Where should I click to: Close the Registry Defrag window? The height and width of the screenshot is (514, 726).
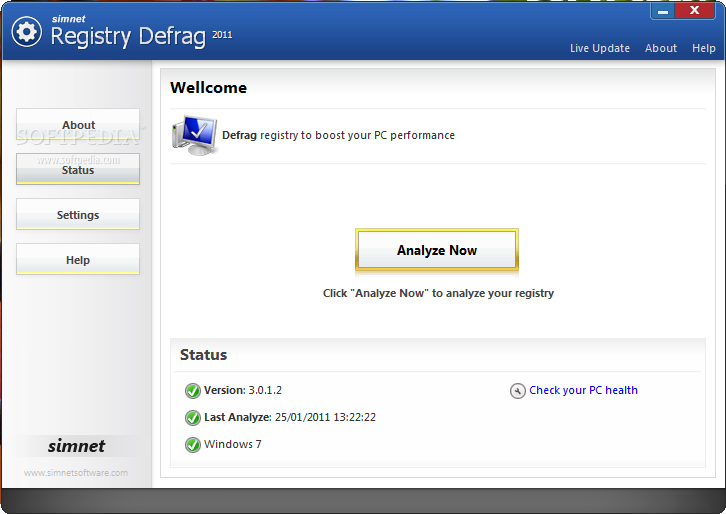tap(695, 10)
